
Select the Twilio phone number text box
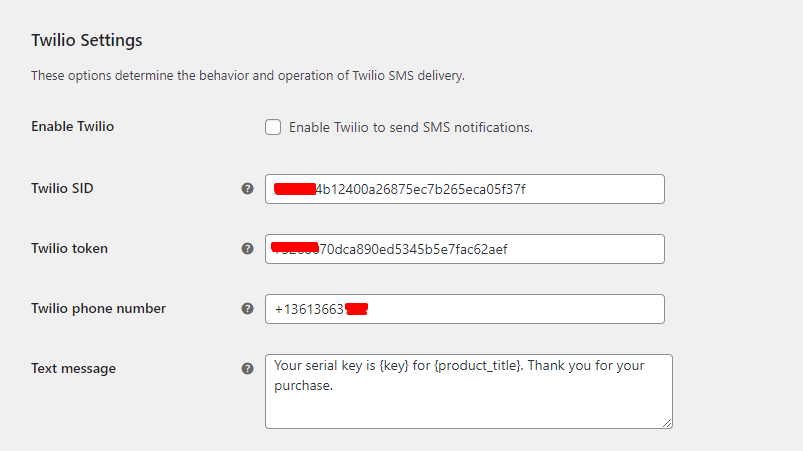click(x=464, y=309)
